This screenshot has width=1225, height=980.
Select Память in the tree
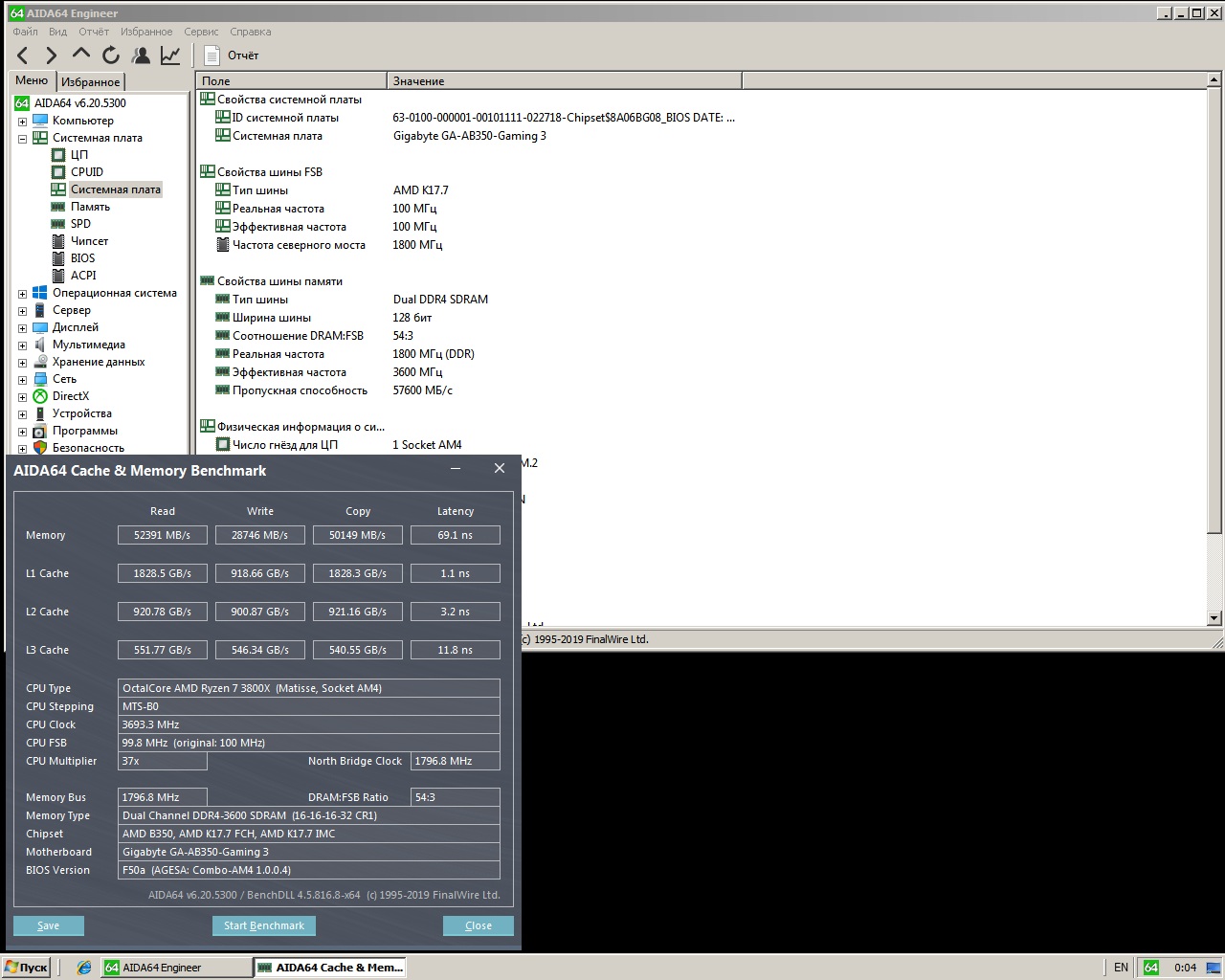90,207
